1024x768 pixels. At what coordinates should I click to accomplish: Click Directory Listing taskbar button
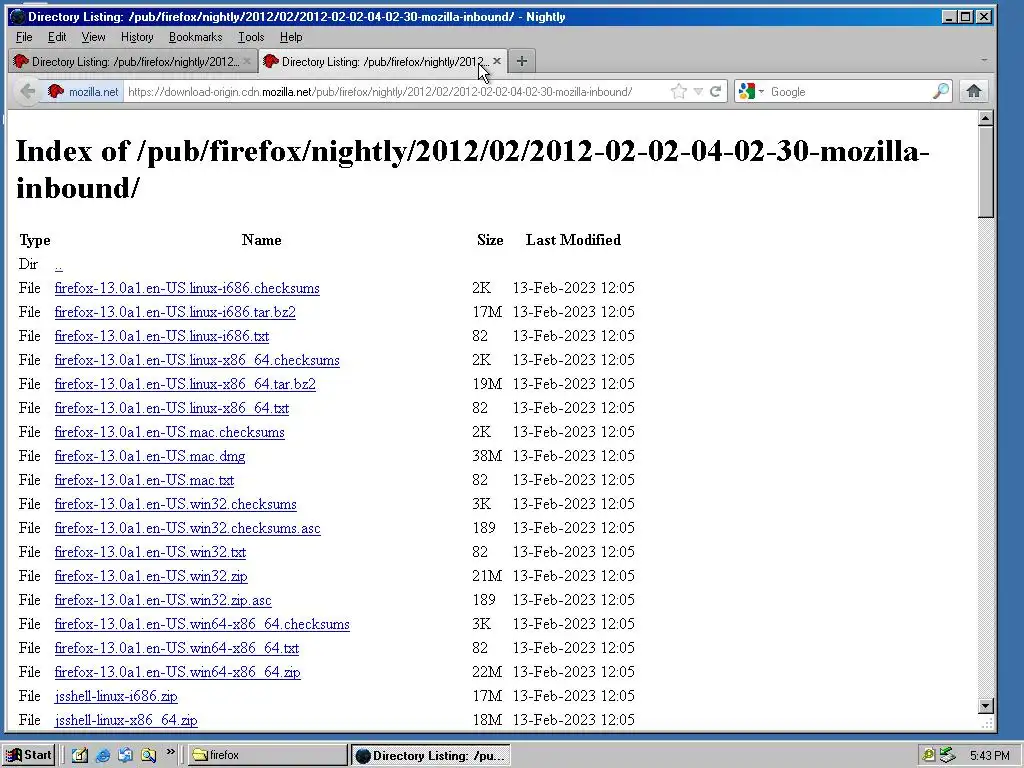point(431,755)
